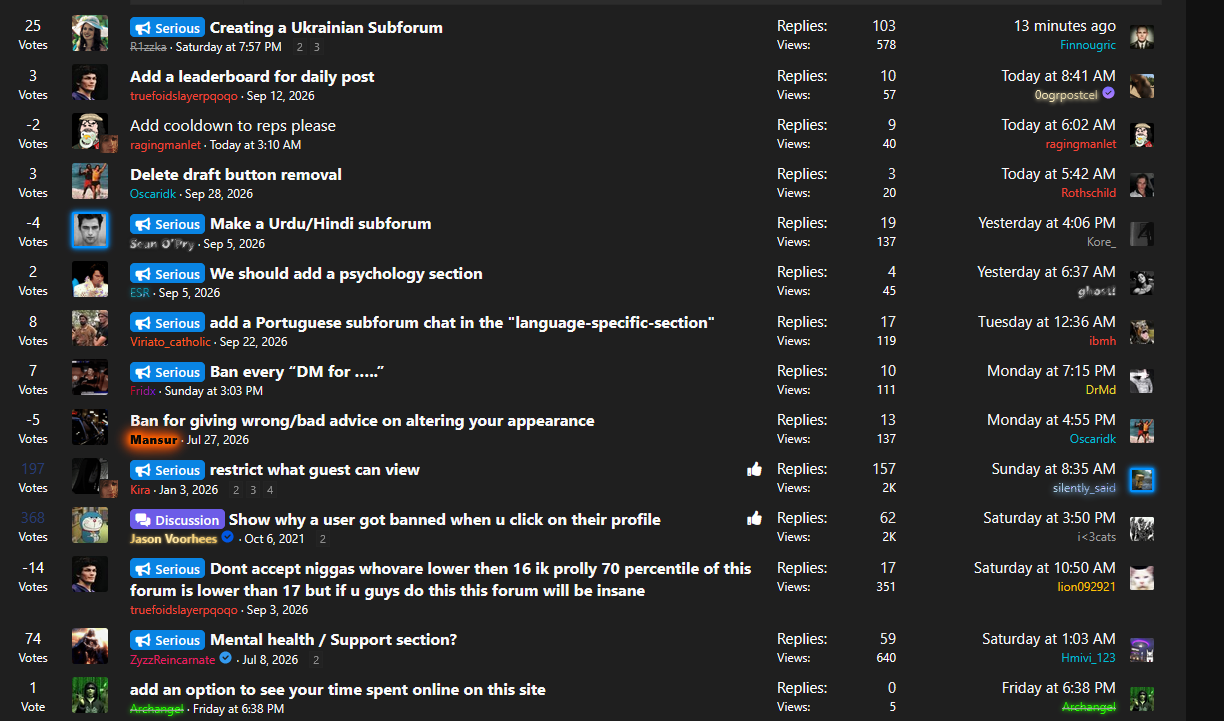Screen dimensions: 1224x721
Task: Open the Portuguese subforum chat thread title
Action: 462,323
